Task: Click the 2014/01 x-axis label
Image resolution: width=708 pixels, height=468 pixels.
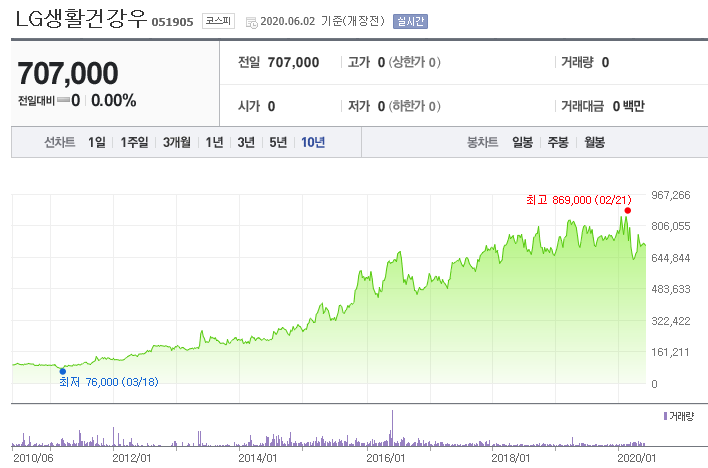Action: [x=258, y=458]
